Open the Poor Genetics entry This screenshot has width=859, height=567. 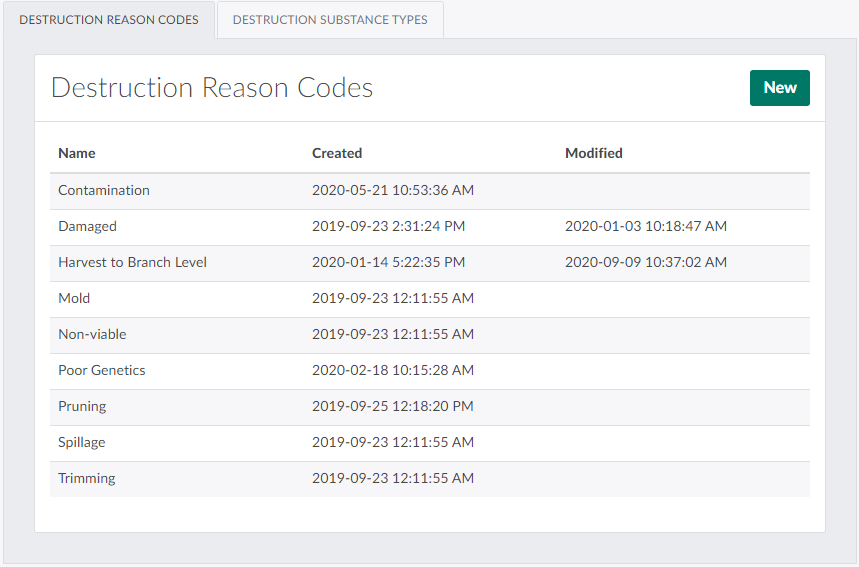point(102,370)
